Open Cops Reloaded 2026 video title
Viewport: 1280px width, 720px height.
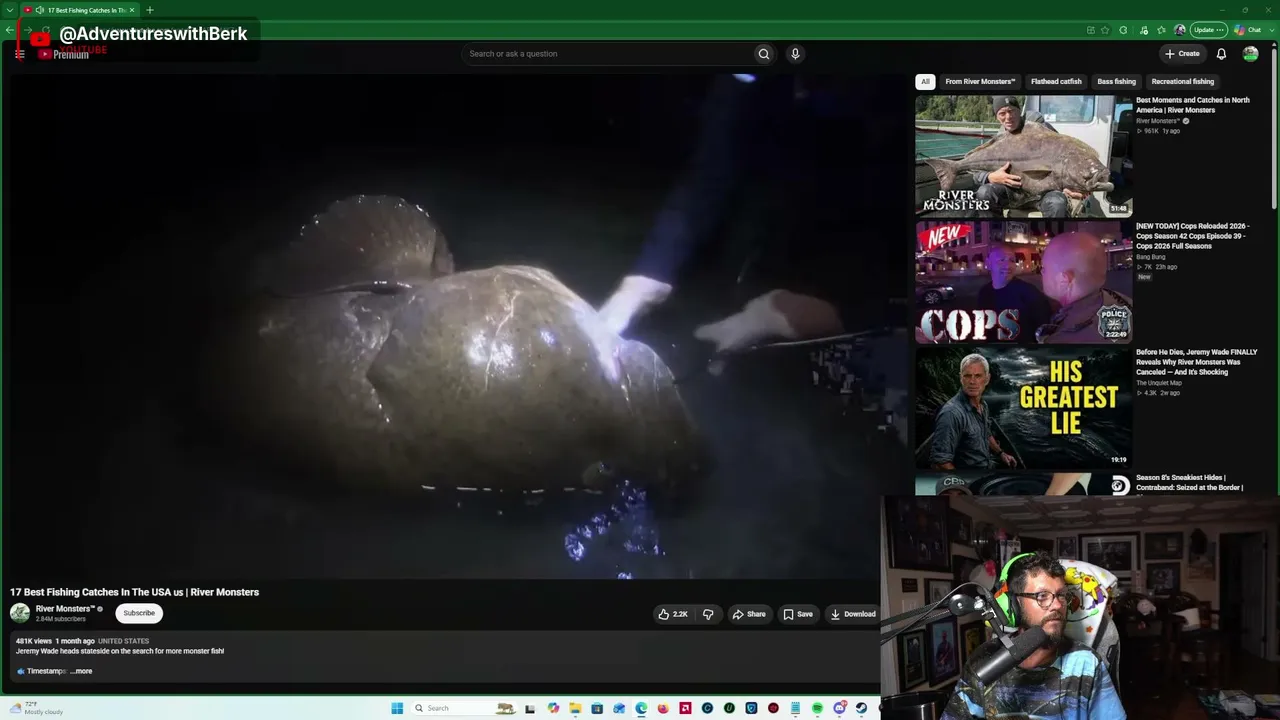(1193, 236)
